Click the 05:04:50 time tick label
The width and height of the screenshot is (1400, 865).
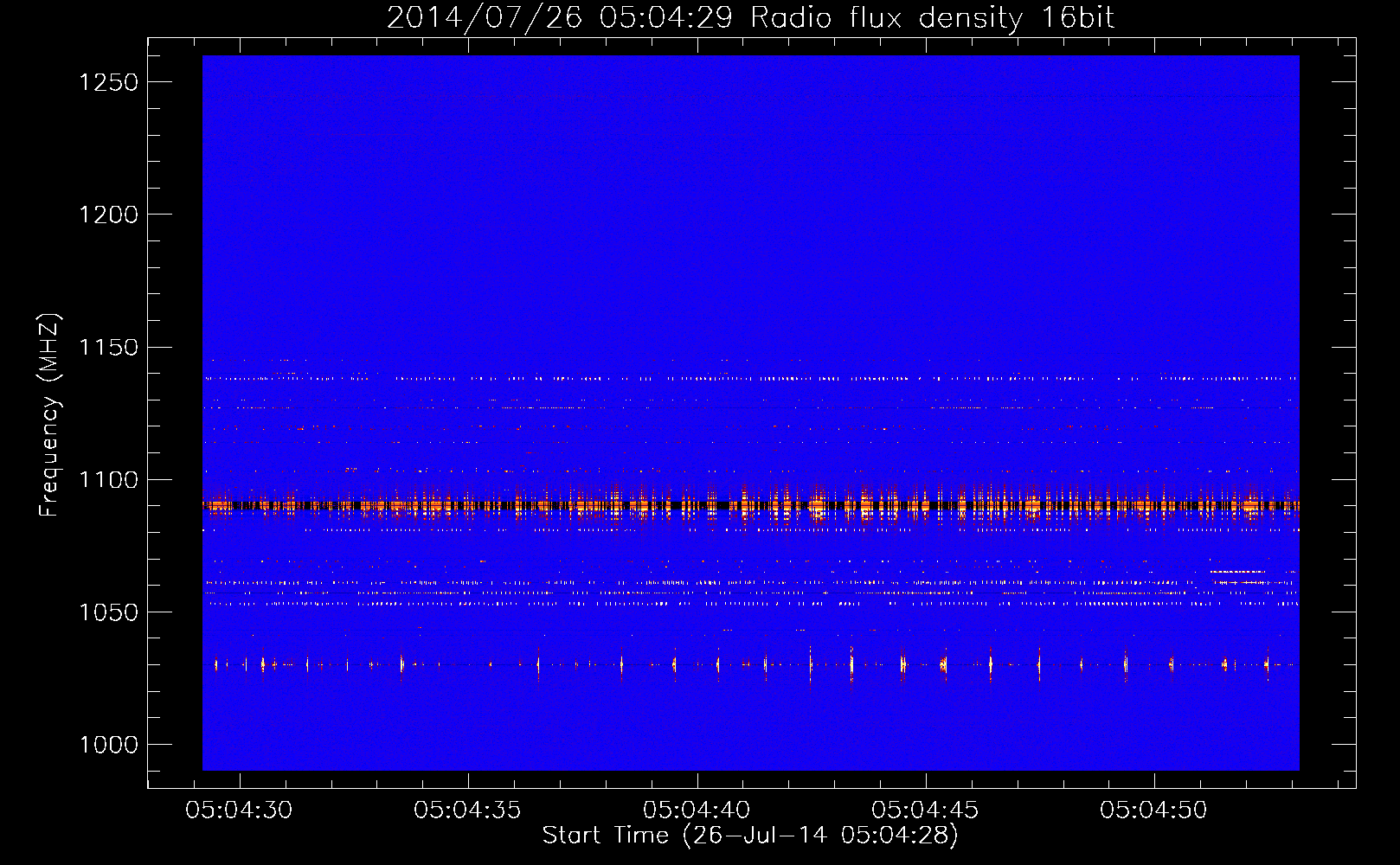(1153, 810)
